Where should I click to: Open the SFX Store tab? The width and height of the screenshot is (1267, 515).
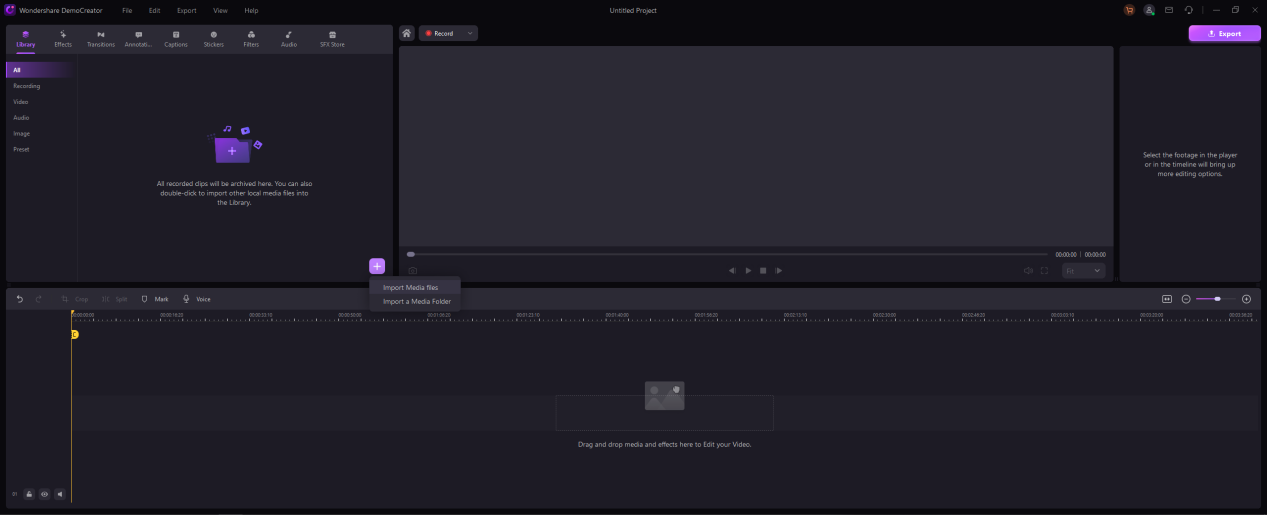click(x=332, y=39)
